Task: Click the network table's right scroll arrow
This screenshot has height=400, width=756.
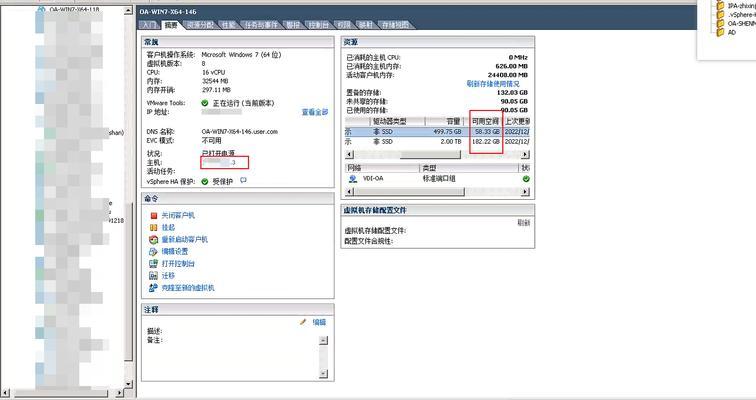Action: tap(526, 192)
